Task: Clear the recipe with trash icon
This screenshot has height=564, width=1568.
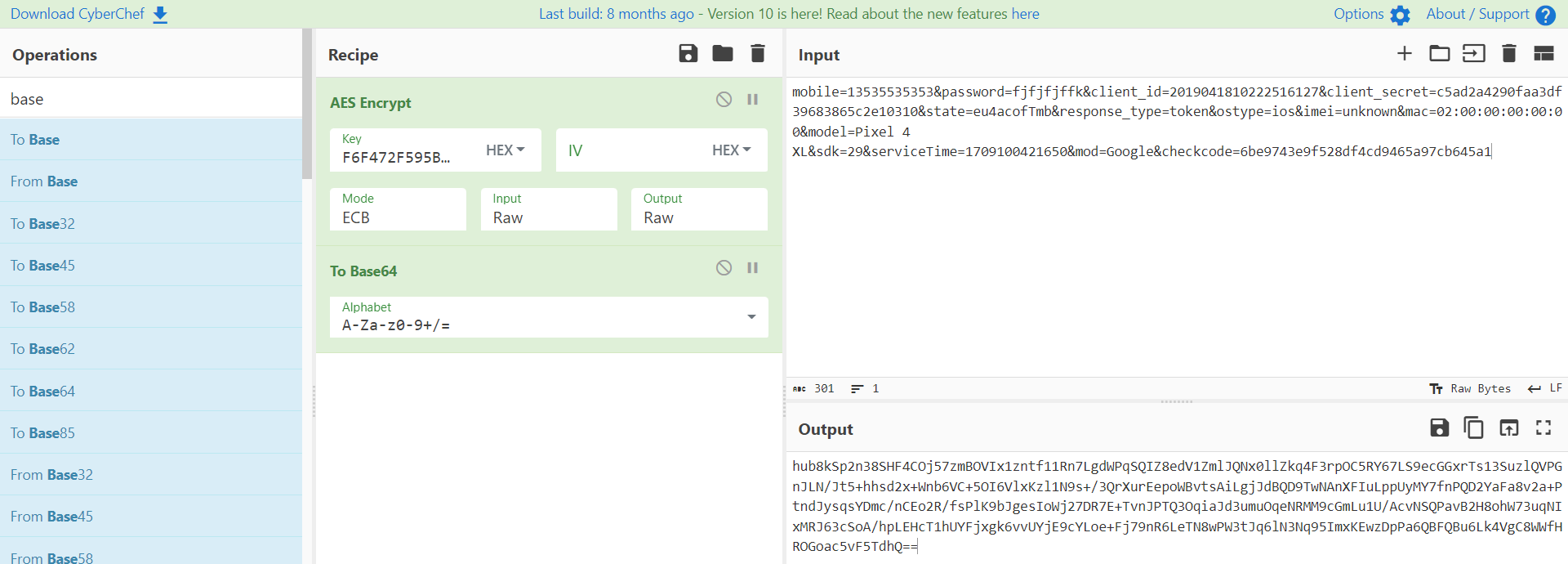Action: pyautogui.click(x=758, y=54)
